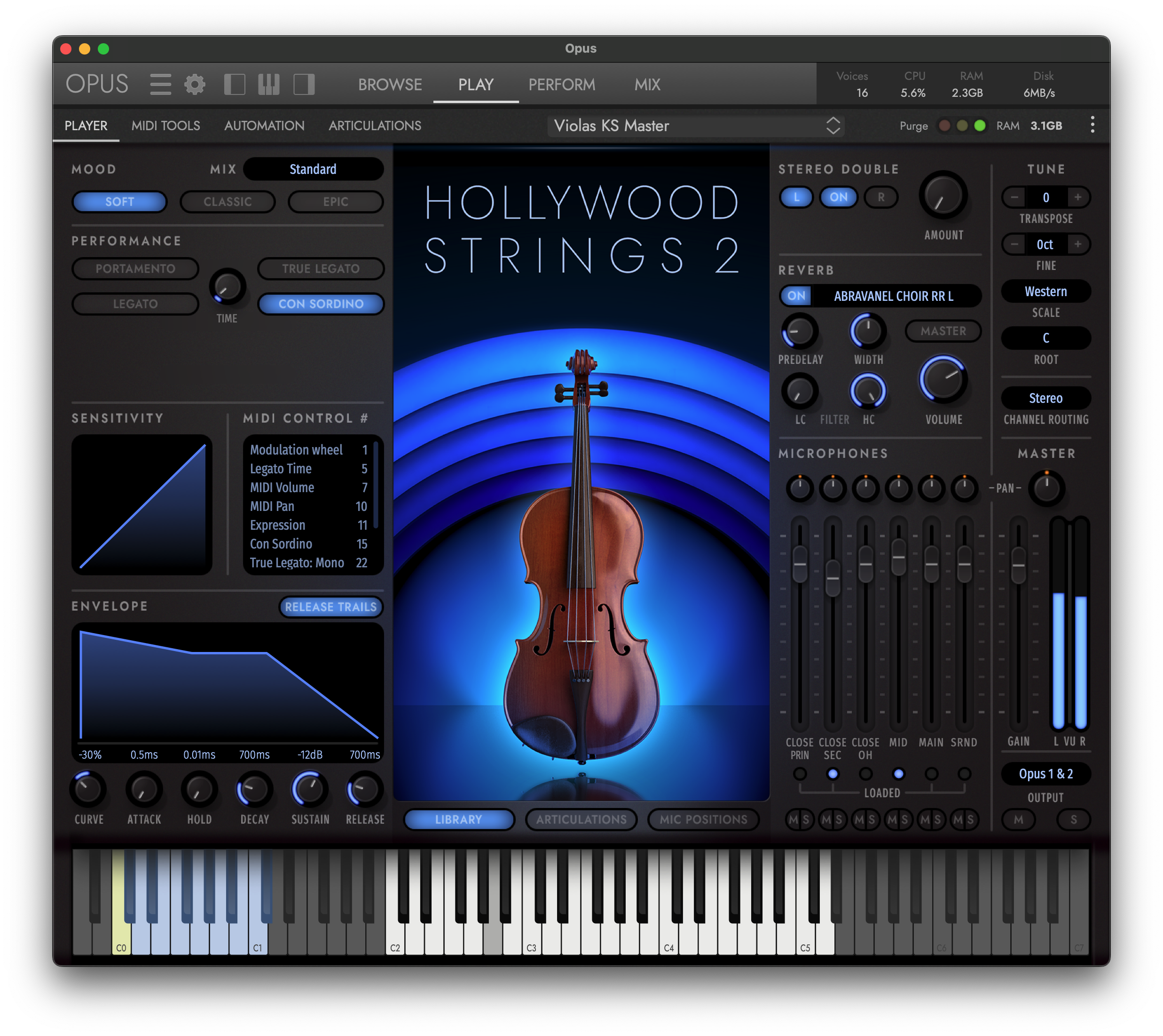Click the reverb Master button
The image size is (1163, 1036).
(x=943, y=331)
